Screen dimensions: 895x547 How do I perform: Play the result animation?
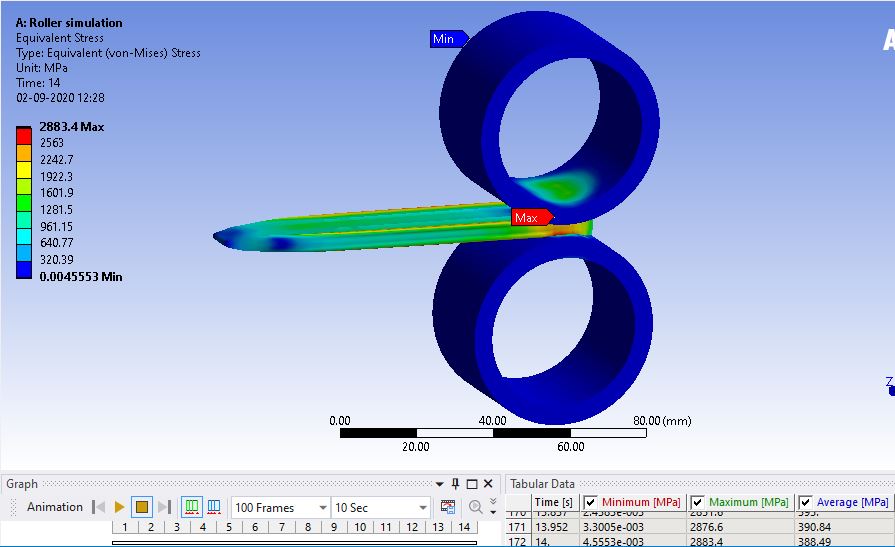click(x=120, y=507)
